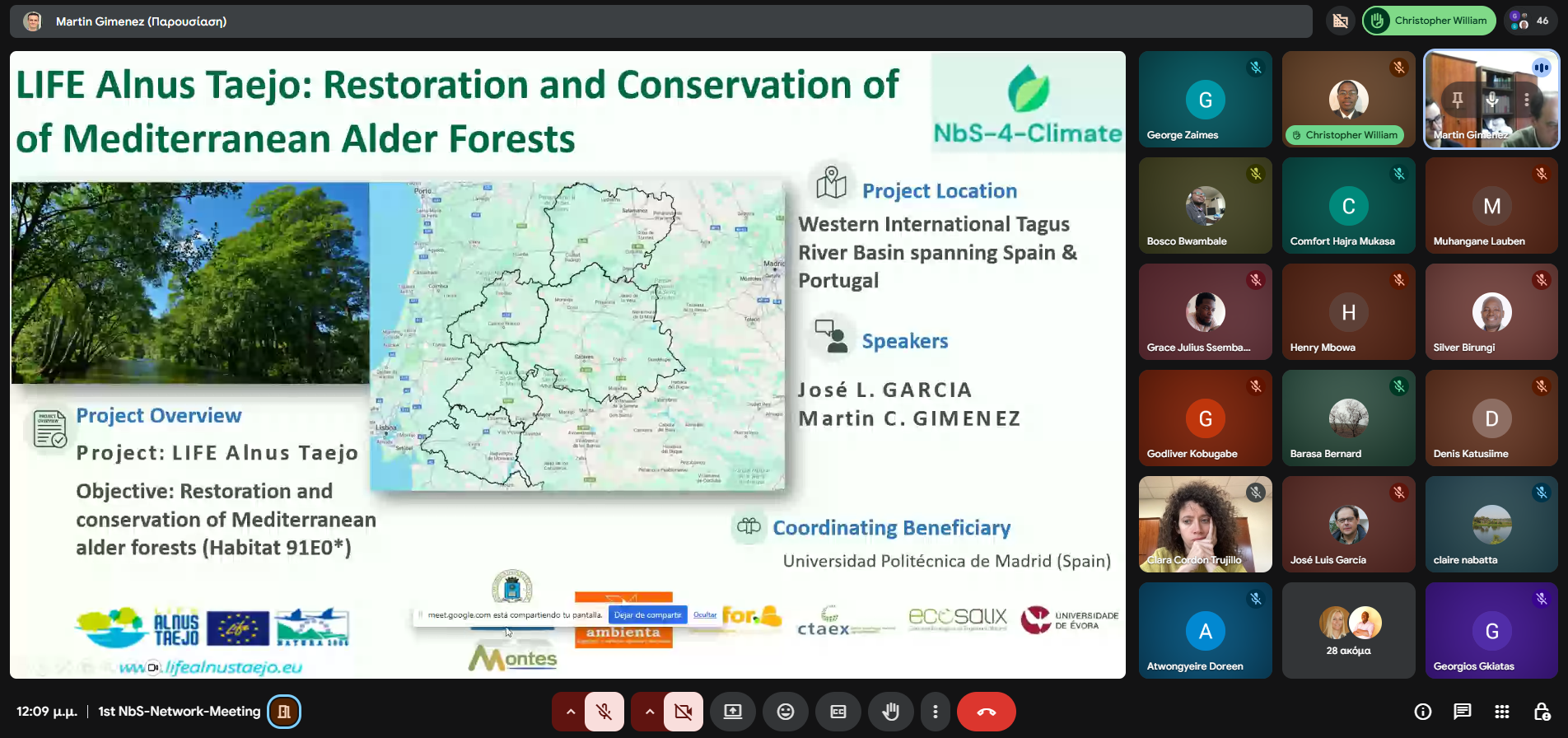The image size is (1568, 738).
Task: Show the 46 participants list
Action: coord(1531,21)
